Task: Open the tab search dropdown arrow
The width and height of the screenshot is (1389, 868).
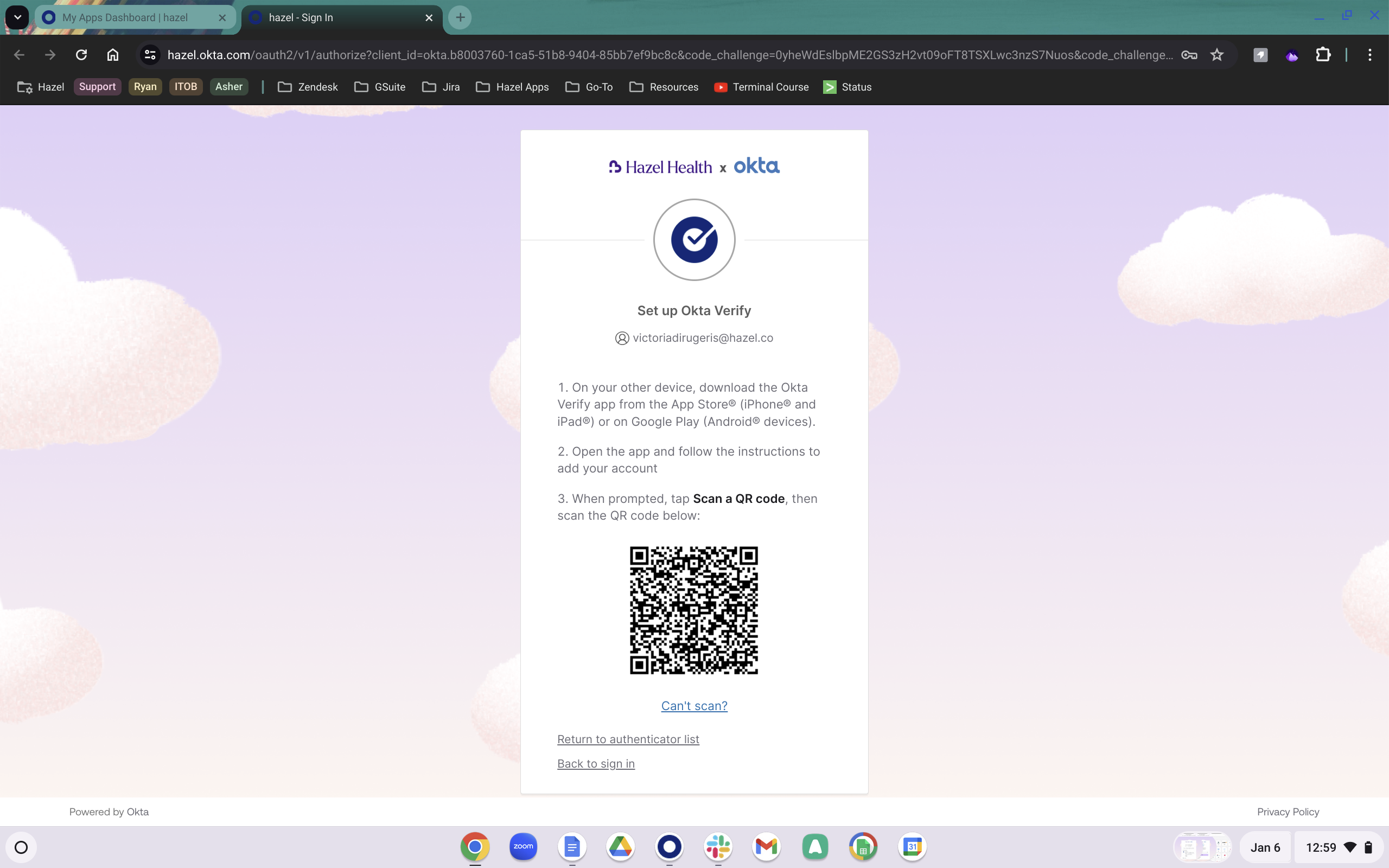Action: tap(17, 17)
